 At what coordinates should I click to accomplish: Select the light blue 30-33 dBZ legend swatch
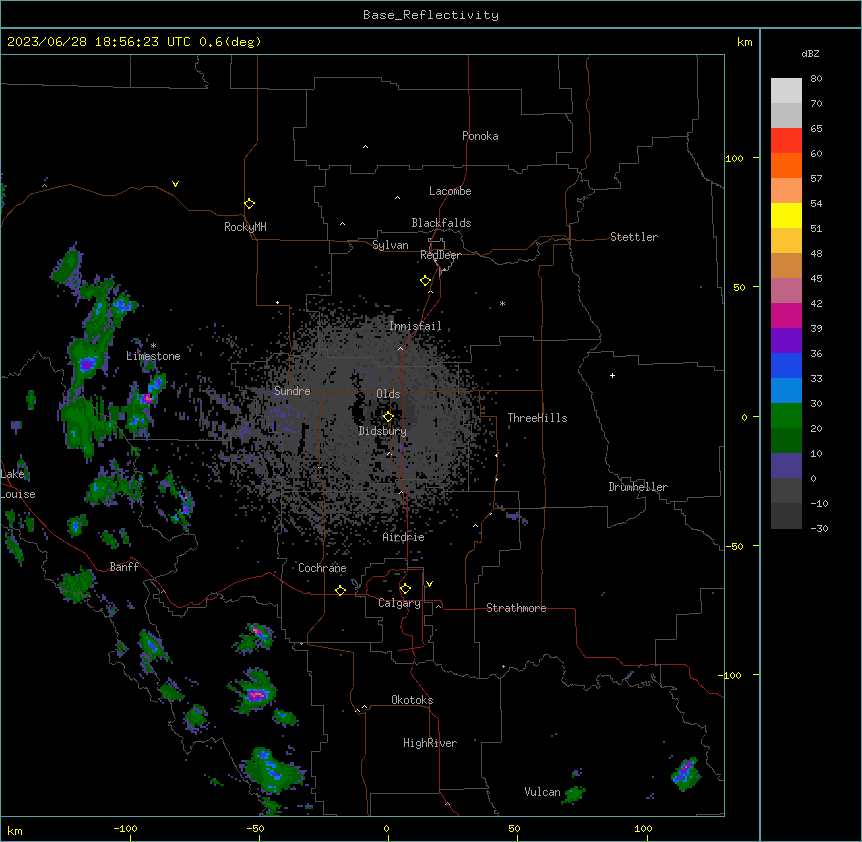pyautogui.click(x=786, y=391)
